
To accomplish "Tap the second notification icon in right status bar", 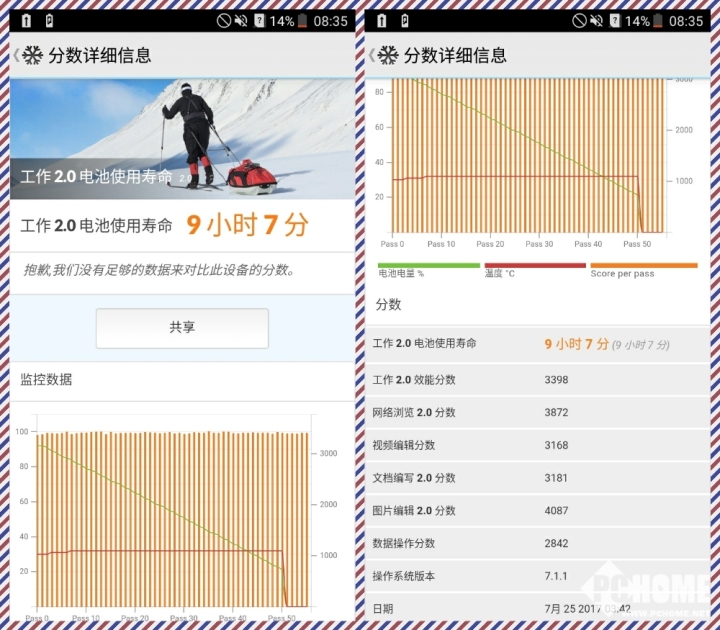I will [x=405, y=21].
